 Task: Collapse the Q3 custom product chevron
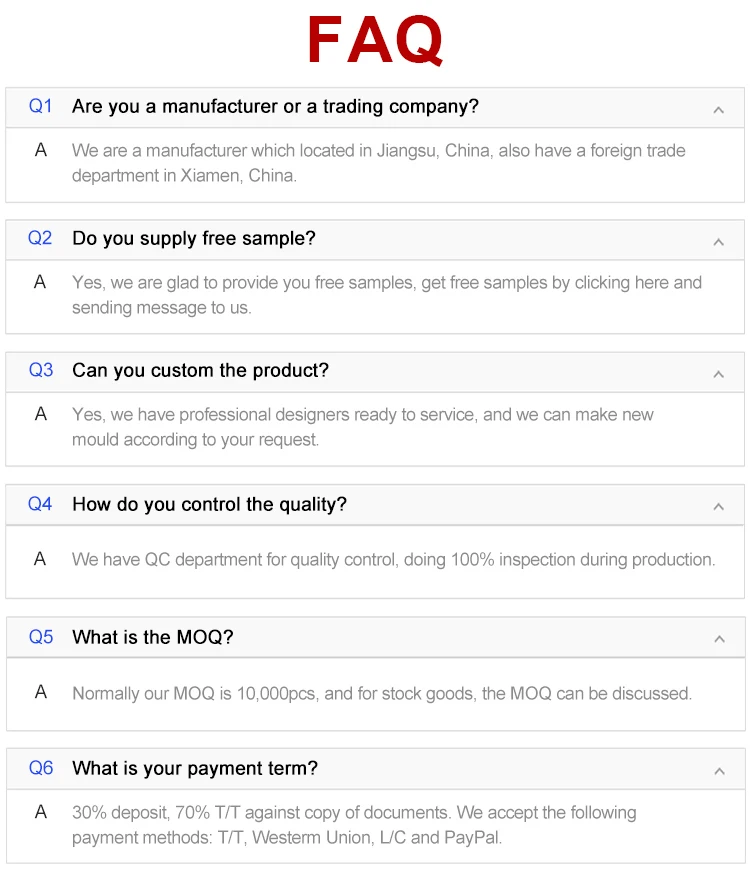718,373
